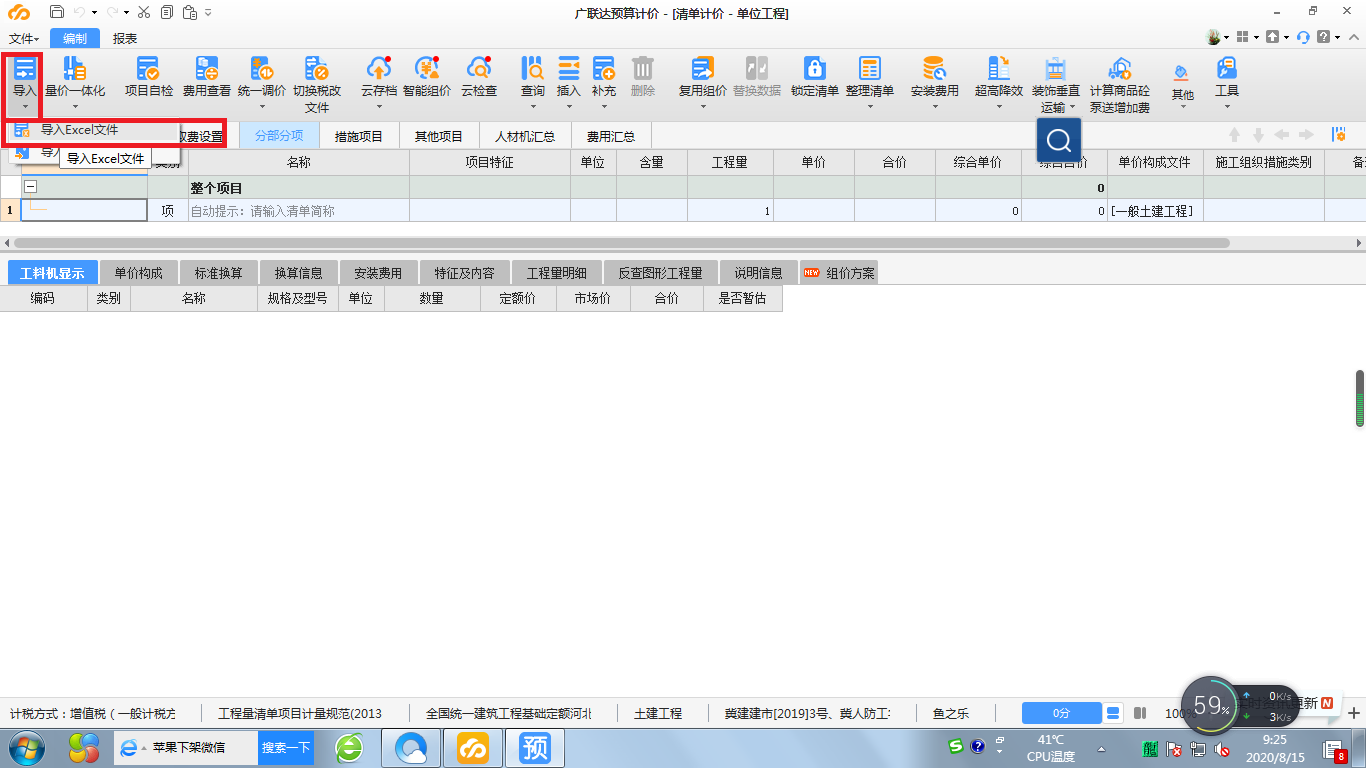Collapse the ribbon with the up chevron
The image size is (1366, 768).
[1353, 37]
